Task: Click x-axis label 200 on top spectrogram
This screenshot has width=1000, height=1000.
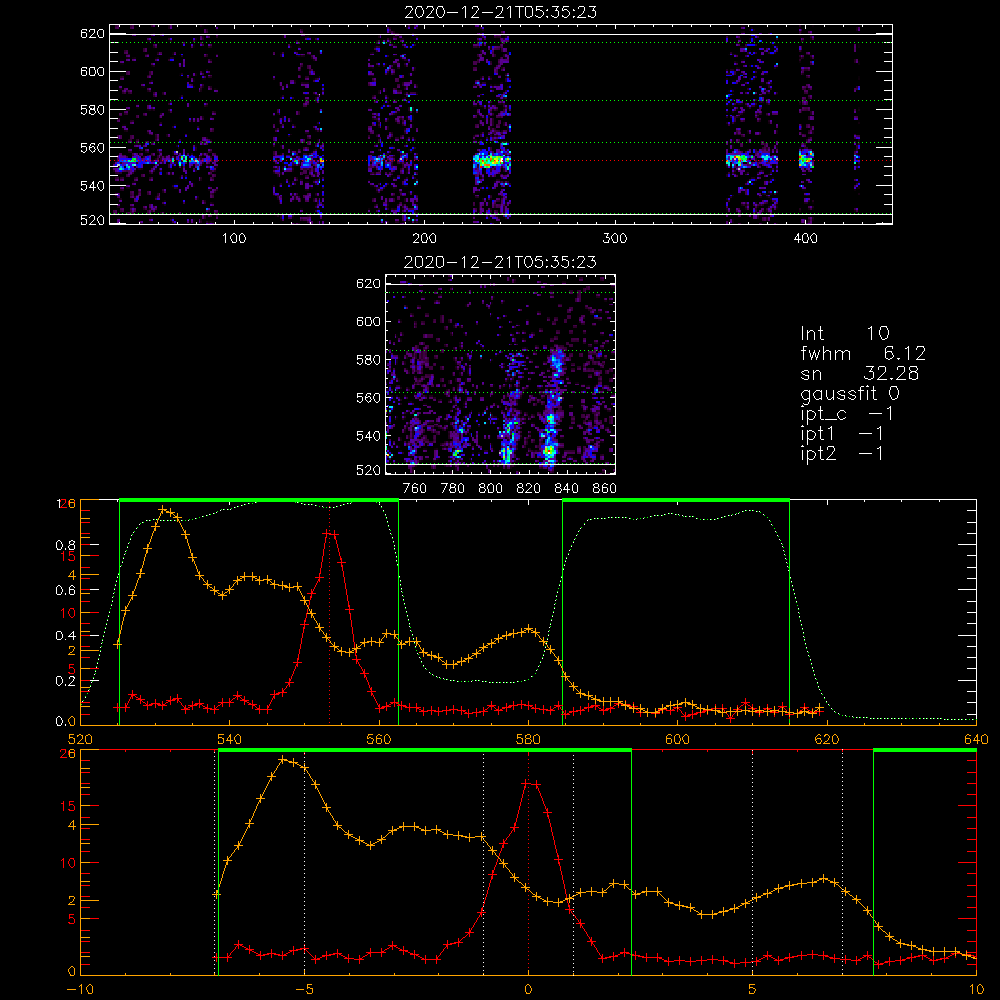Action: (x=424, y=239)
